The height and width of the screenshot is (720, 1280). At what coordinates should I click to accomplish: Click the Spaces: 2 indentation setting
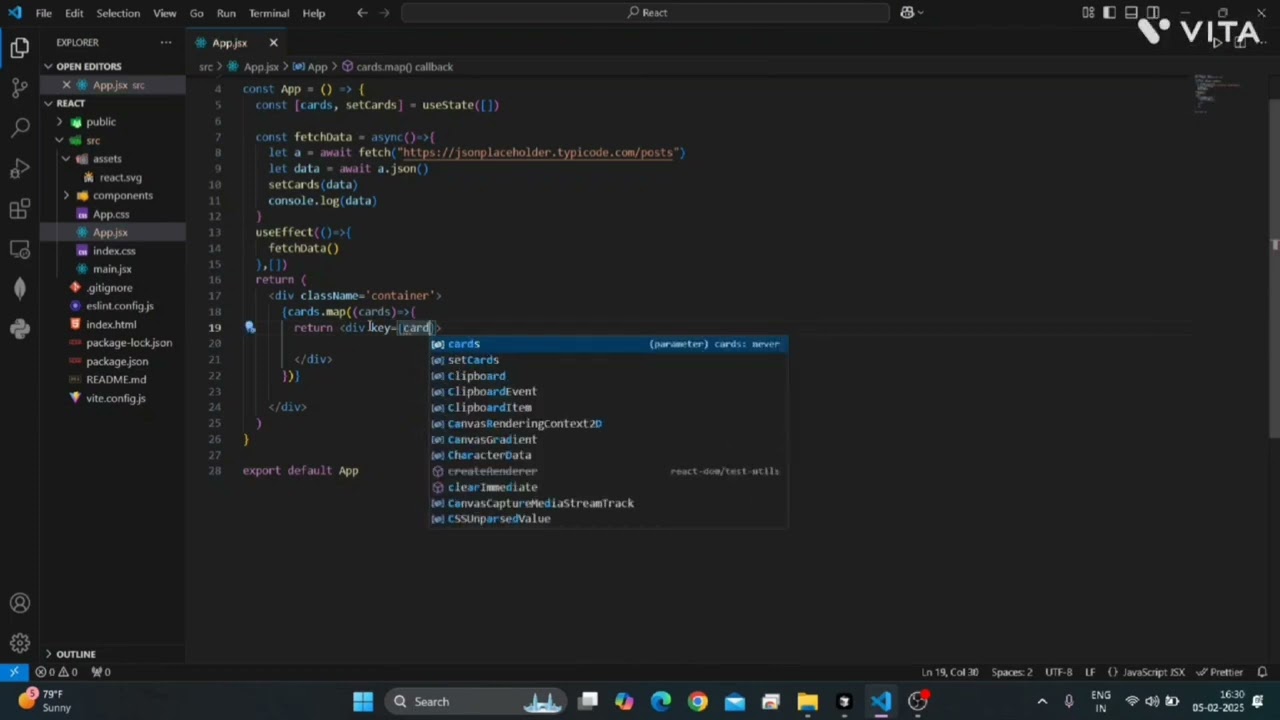pyautogui.click(x=1012, y=672)
